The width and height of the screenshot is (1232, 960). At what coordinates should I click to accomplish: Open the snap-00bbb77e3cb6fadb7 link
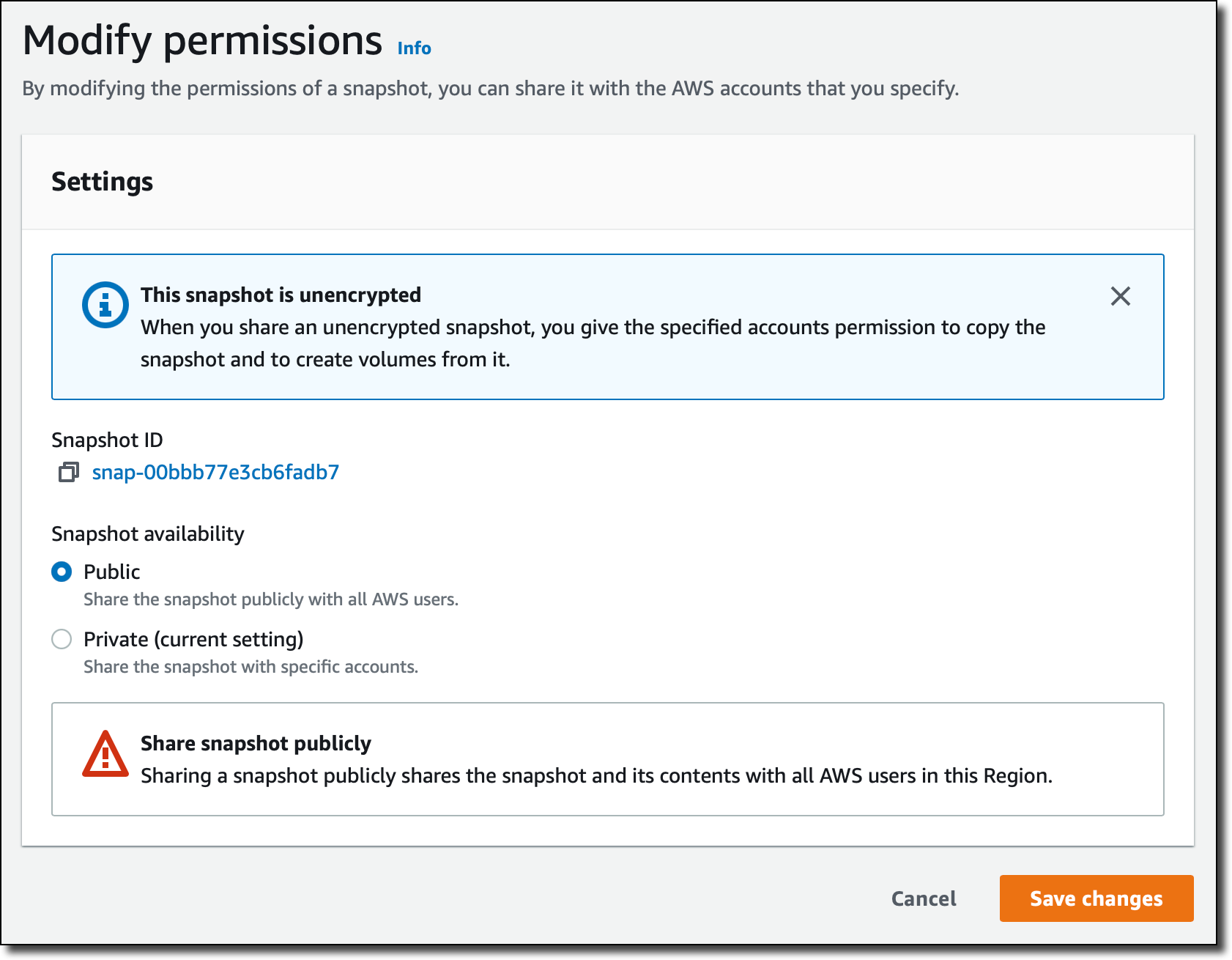(215, 473)
